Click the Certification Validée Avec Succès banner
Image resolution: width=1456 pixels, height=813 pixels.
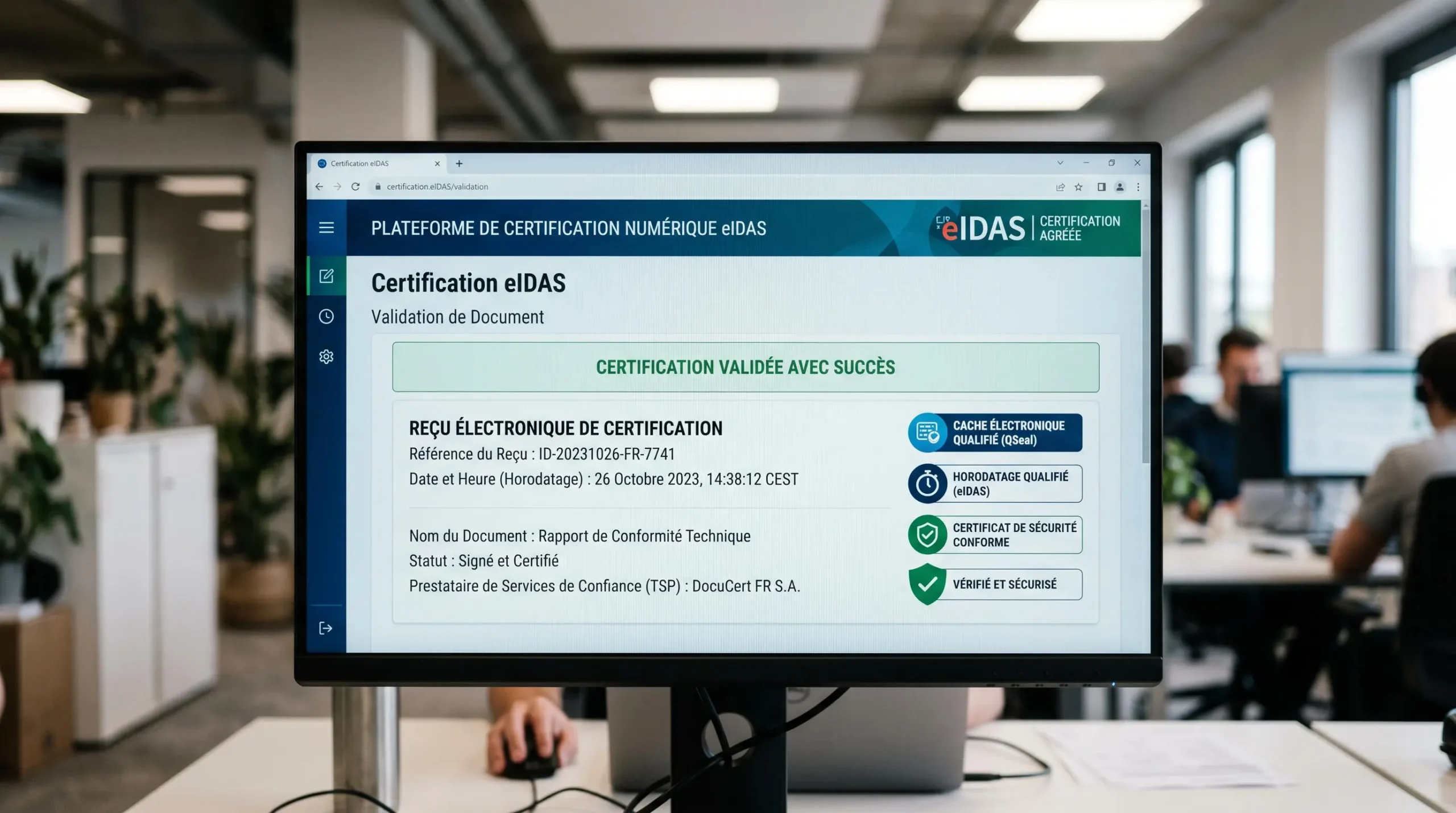[746, 367]
